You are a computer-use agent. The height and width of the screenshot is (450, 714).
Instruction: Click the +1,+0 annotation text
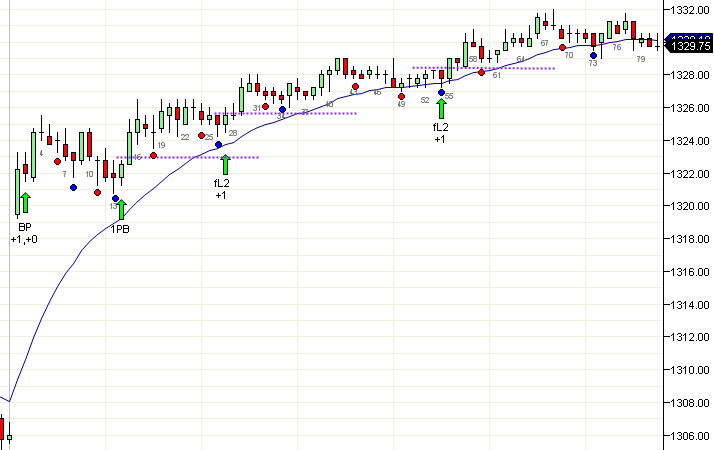(25, 239)
